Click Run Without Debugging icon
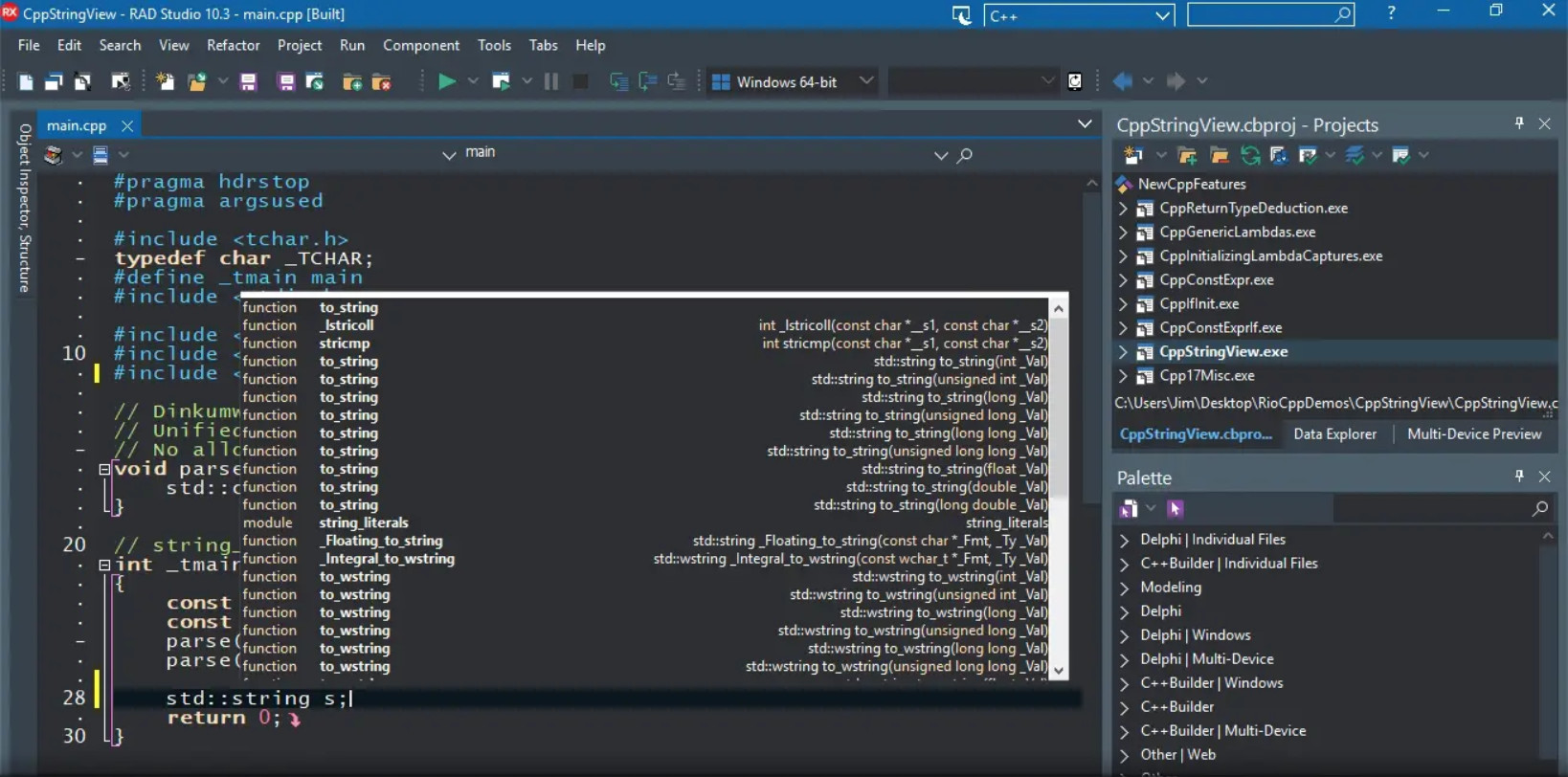Screen dimensions: 1568x777 pyautogui.click(x=500, y=81)
